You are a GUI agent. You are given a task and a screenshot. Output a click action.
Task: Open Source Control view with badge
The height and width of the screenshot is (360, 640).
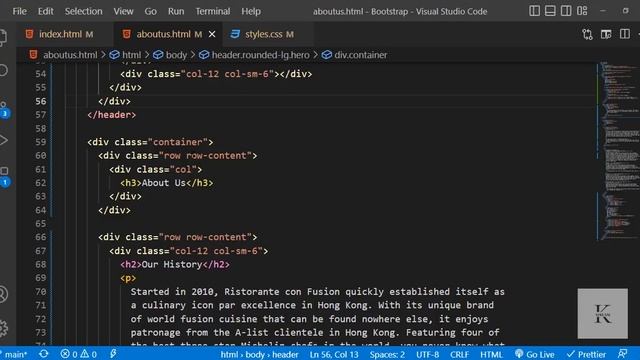[x=4, y=109]
